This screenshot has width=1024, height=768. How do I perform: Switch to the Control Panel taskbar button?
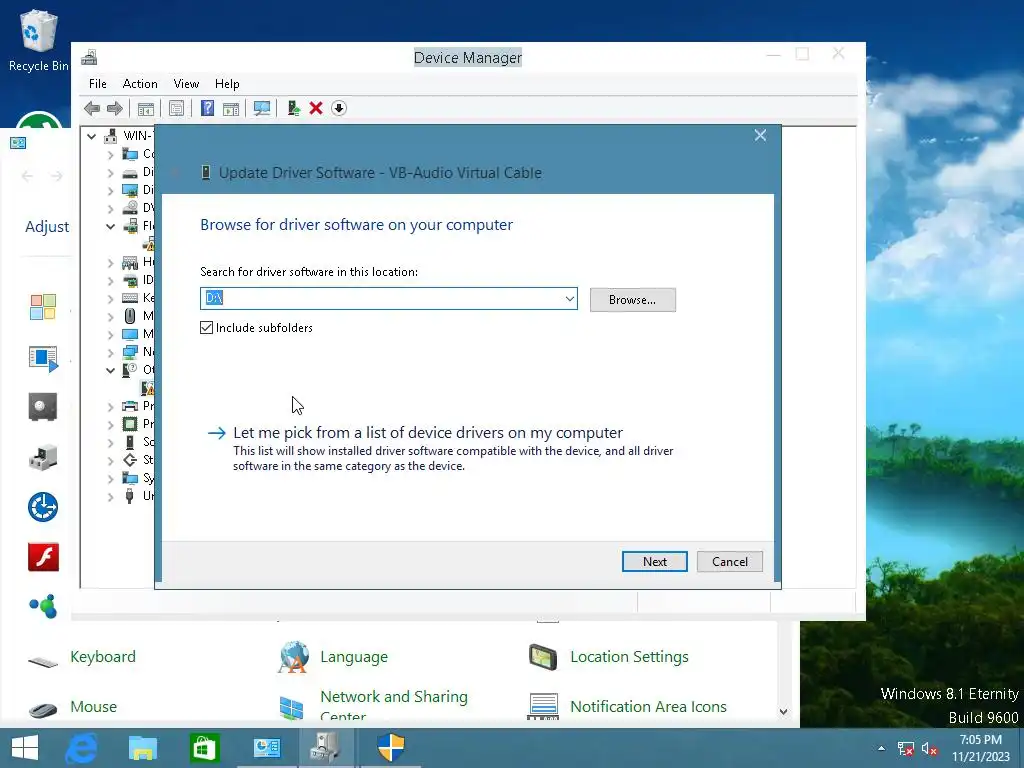(x=266, y=748)
